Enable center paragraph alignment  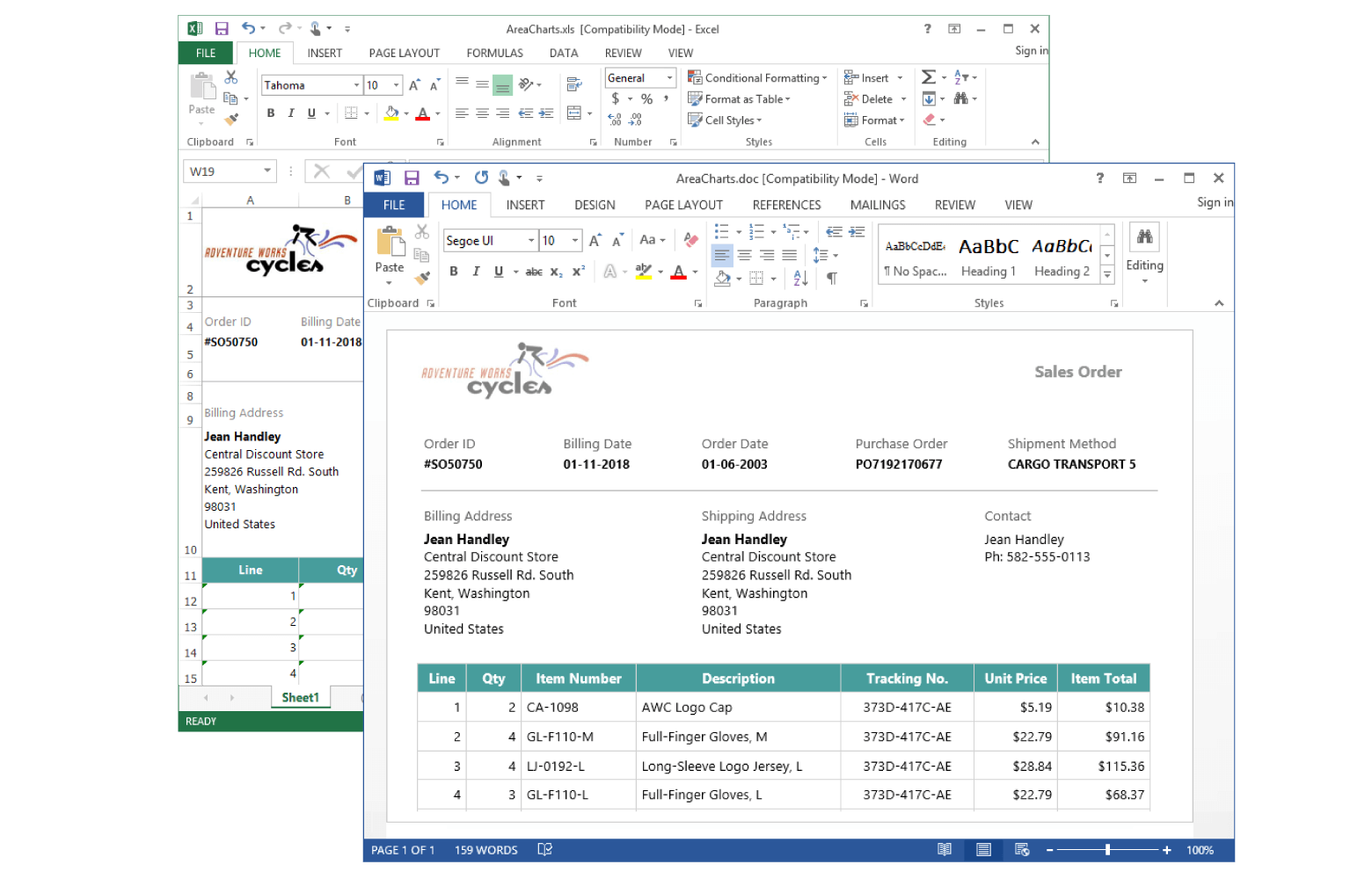(744, 255)
